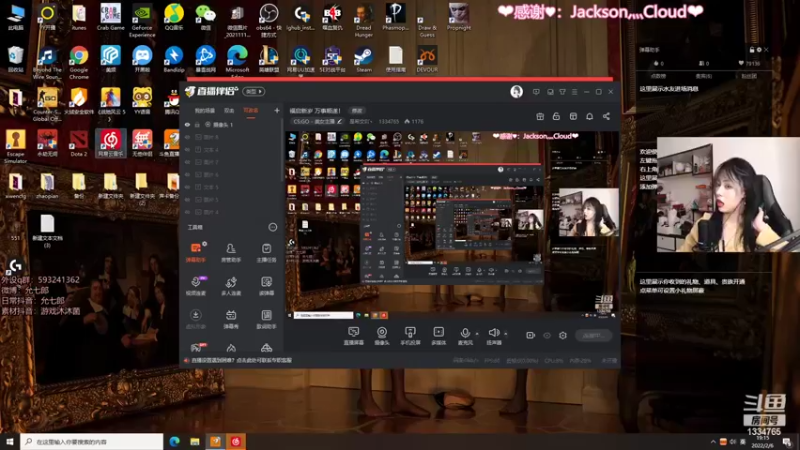Add 手机投屏 phone screen cast source
The width and height of the screenshot is (800, 450).
[x=410, y=336]
